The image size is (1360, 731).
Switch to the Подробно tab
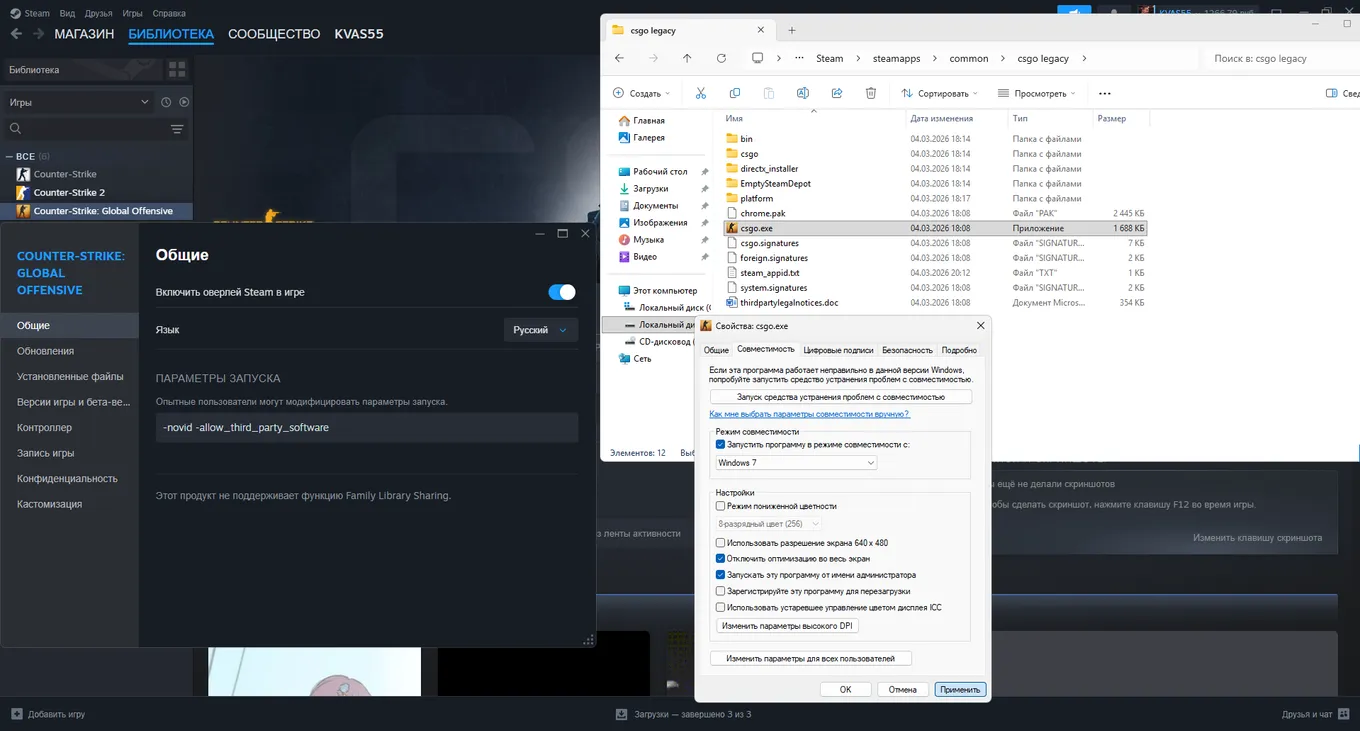click(959, 350)
